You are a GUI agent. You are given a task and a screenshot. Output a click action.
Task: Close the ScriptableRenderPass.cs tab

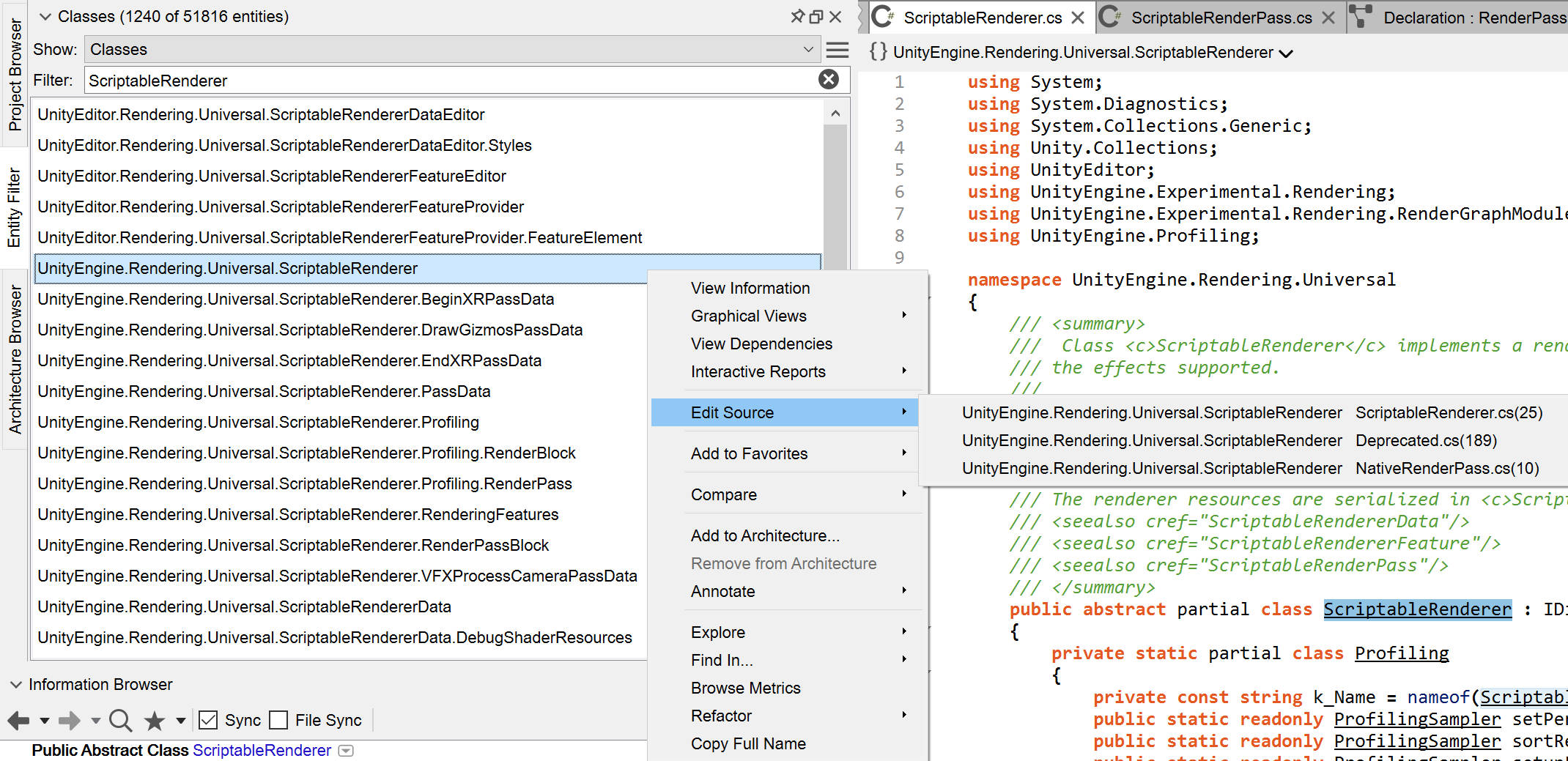1328,18
